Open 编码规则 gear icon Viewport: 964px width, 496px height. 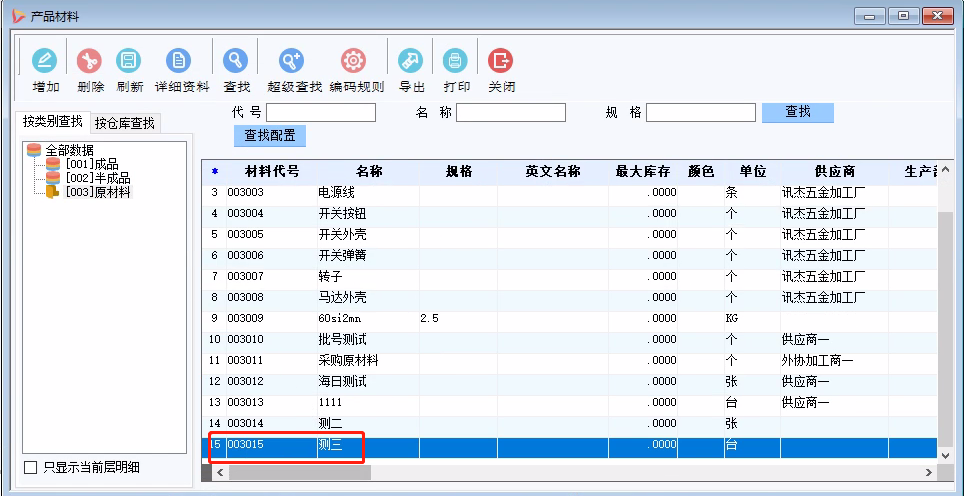[354, 61]
